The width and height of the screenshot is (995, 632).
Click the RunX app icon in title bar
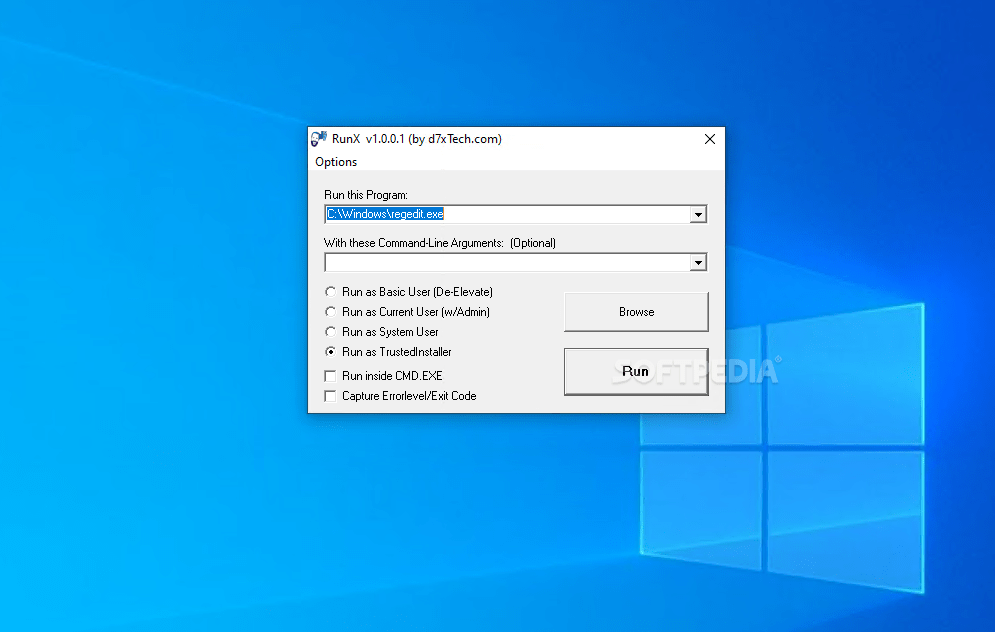click(319, 138)
